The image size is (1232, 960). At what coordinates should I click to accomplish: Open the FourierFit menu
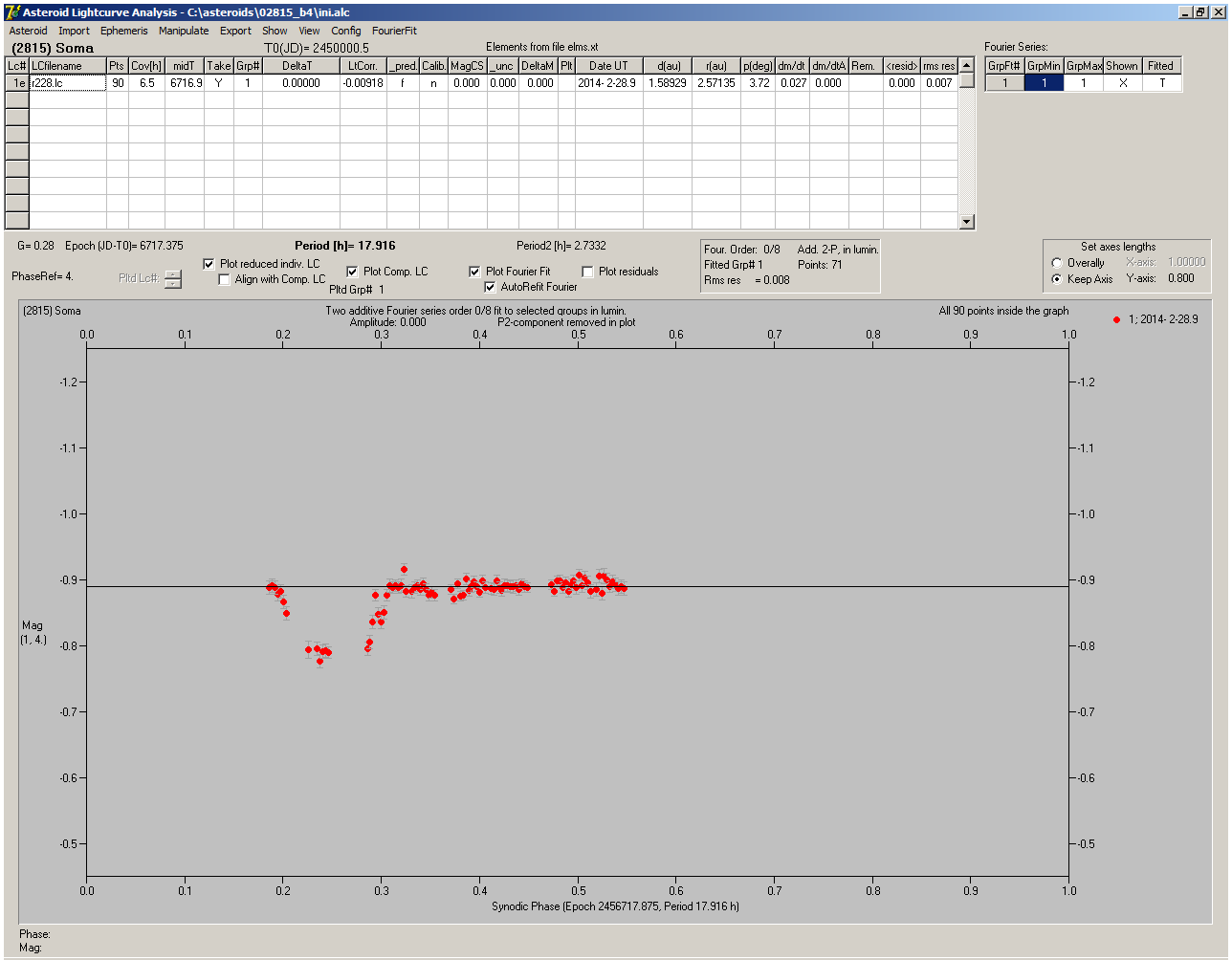[394, 31]
